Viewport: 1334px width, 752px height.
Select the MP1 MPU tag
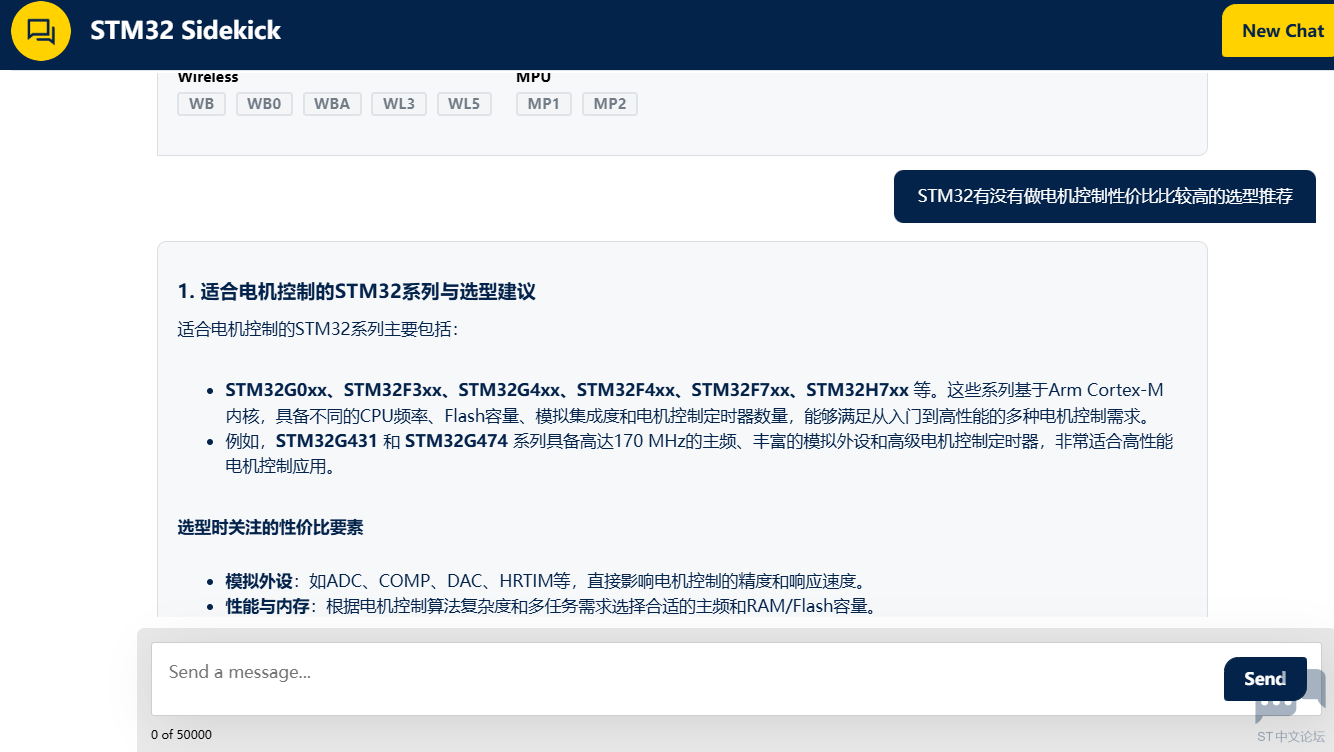point(544,104)
